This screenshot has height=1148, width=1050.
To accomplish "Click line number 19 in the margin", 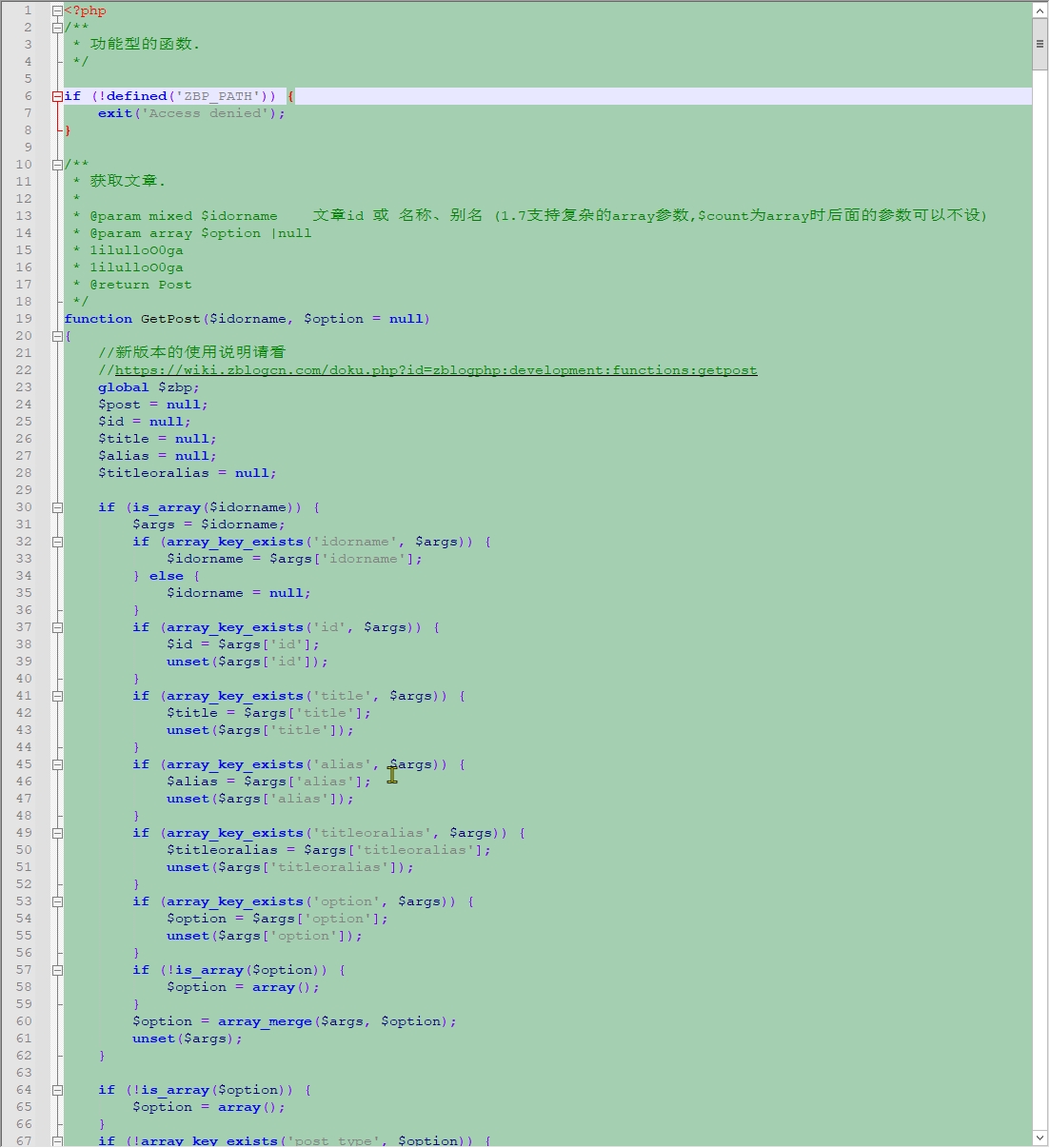I will pyautogui.click(x=24, y=319).
